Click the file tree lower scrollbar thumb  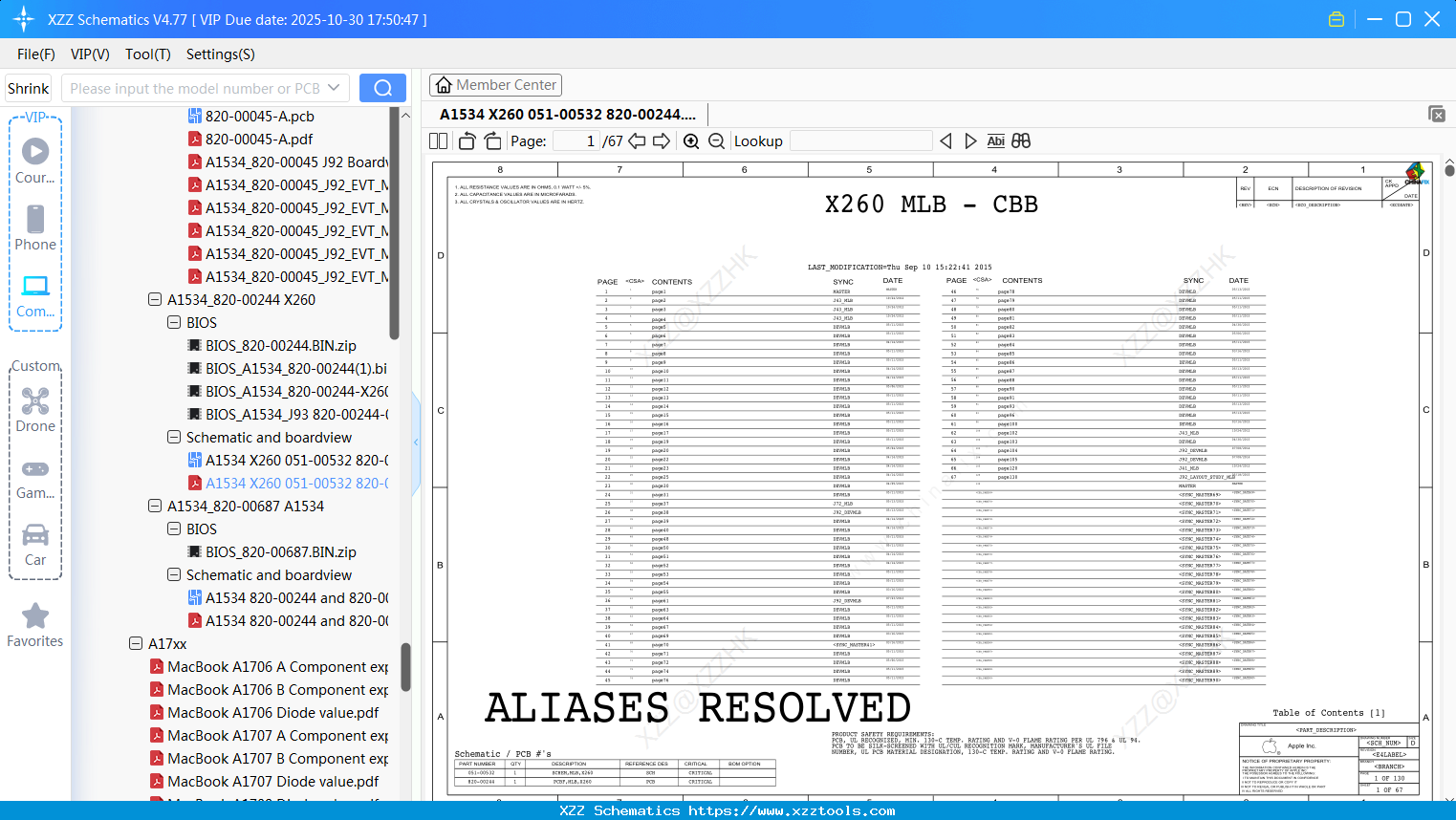tap(405, 666)
